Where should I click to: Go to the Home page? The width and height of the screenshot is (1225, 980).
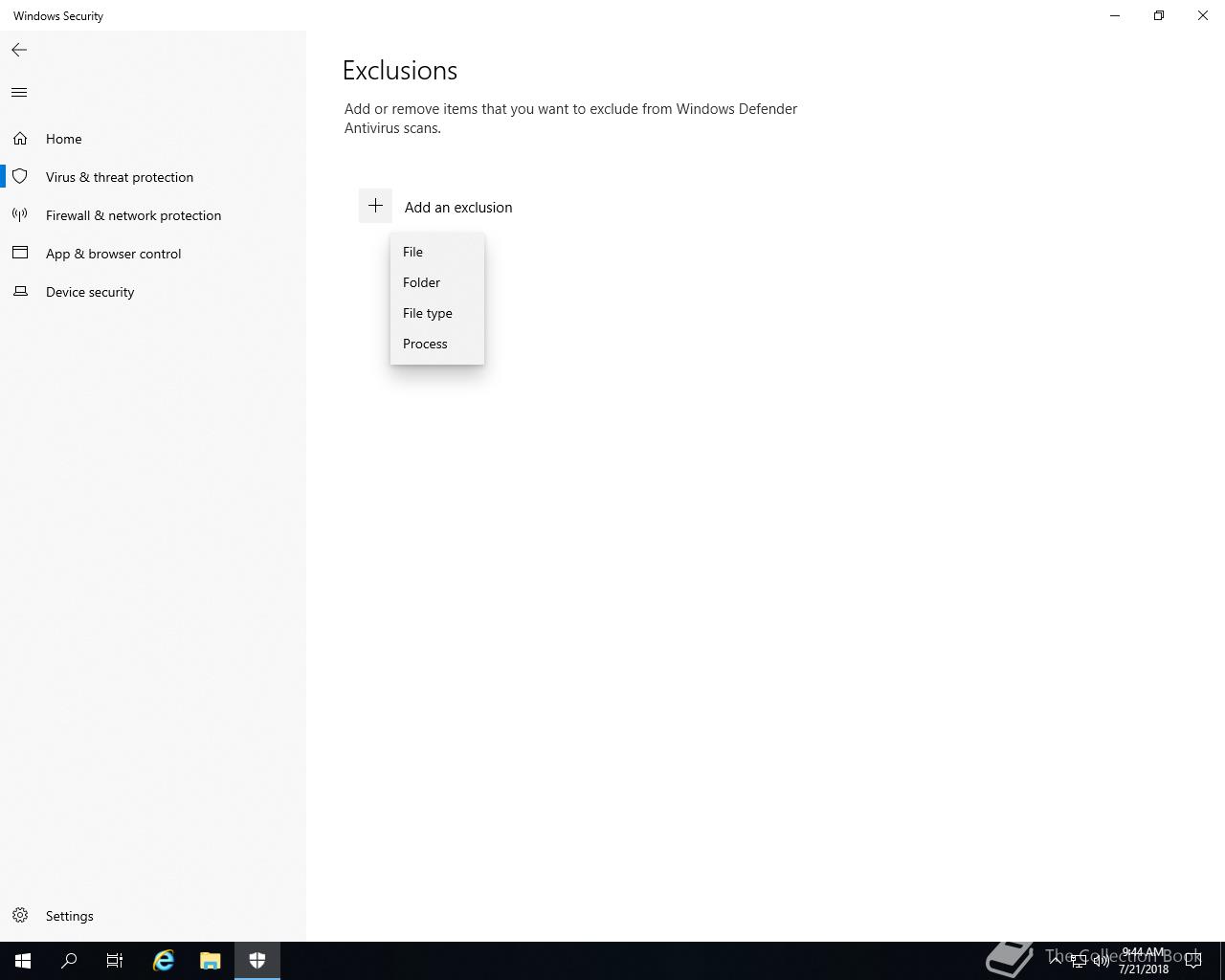point(153,139)
